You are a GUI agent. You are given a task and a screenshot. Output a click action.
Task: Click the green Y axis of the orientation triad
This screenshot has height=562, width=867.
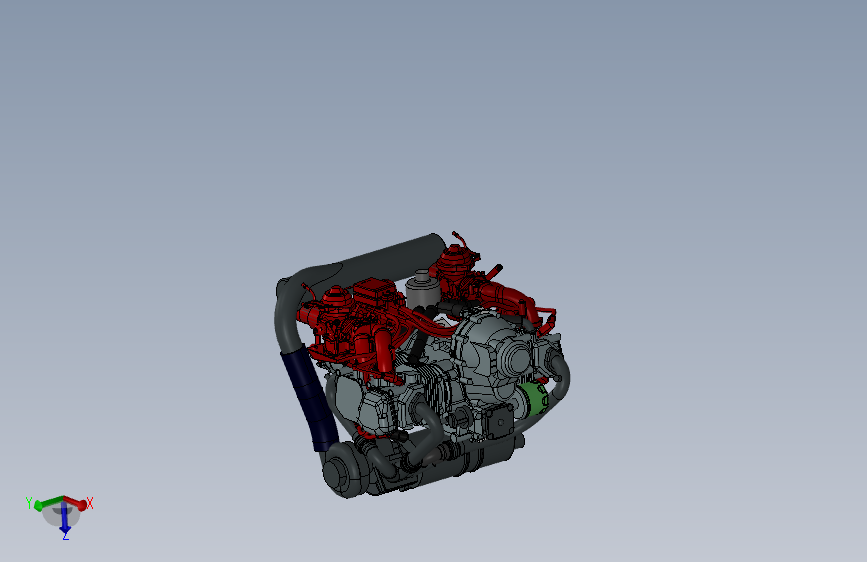pos(48,503)
